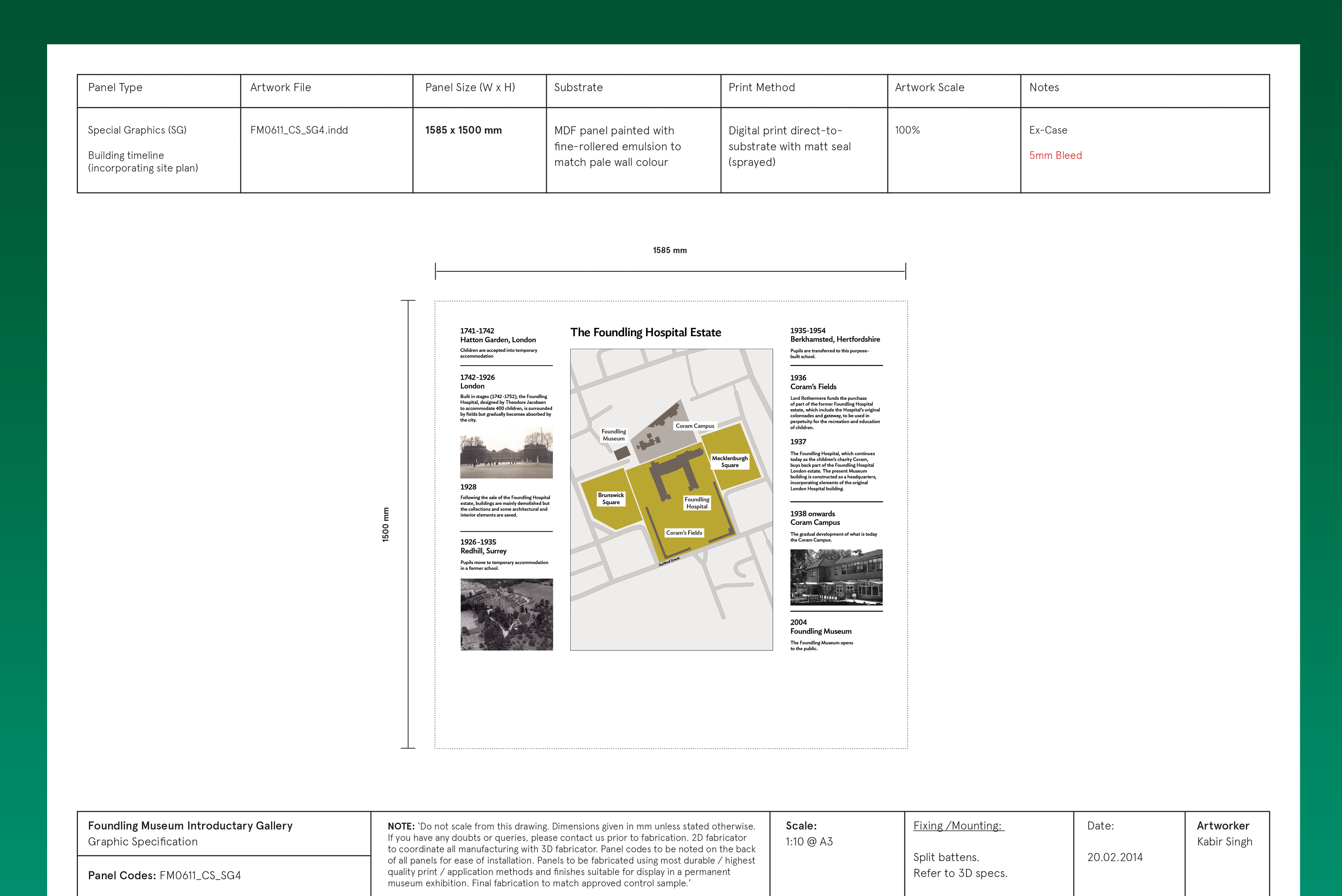1342x896 pixels.
Task: Click the Mecklenburgh Square map label
Action: (x=730, y=462)
